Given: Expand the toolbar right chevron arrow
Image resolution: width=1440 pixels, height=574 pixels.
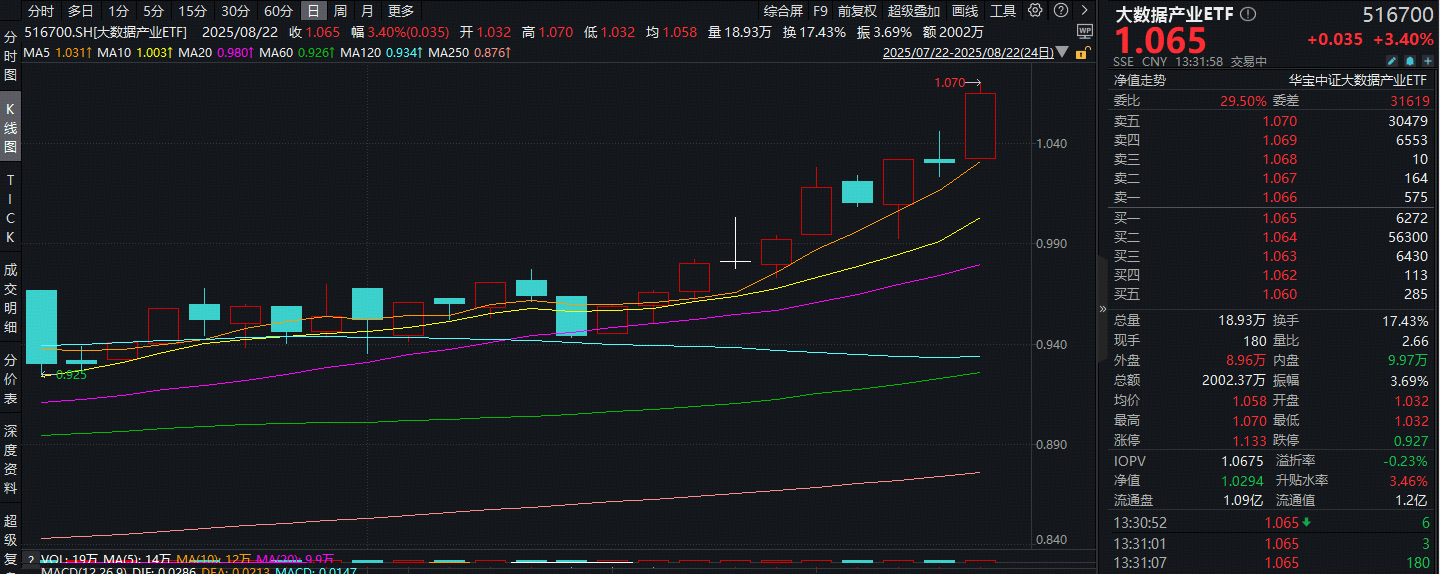Looking at the screenshot, I should (1085, 11).
